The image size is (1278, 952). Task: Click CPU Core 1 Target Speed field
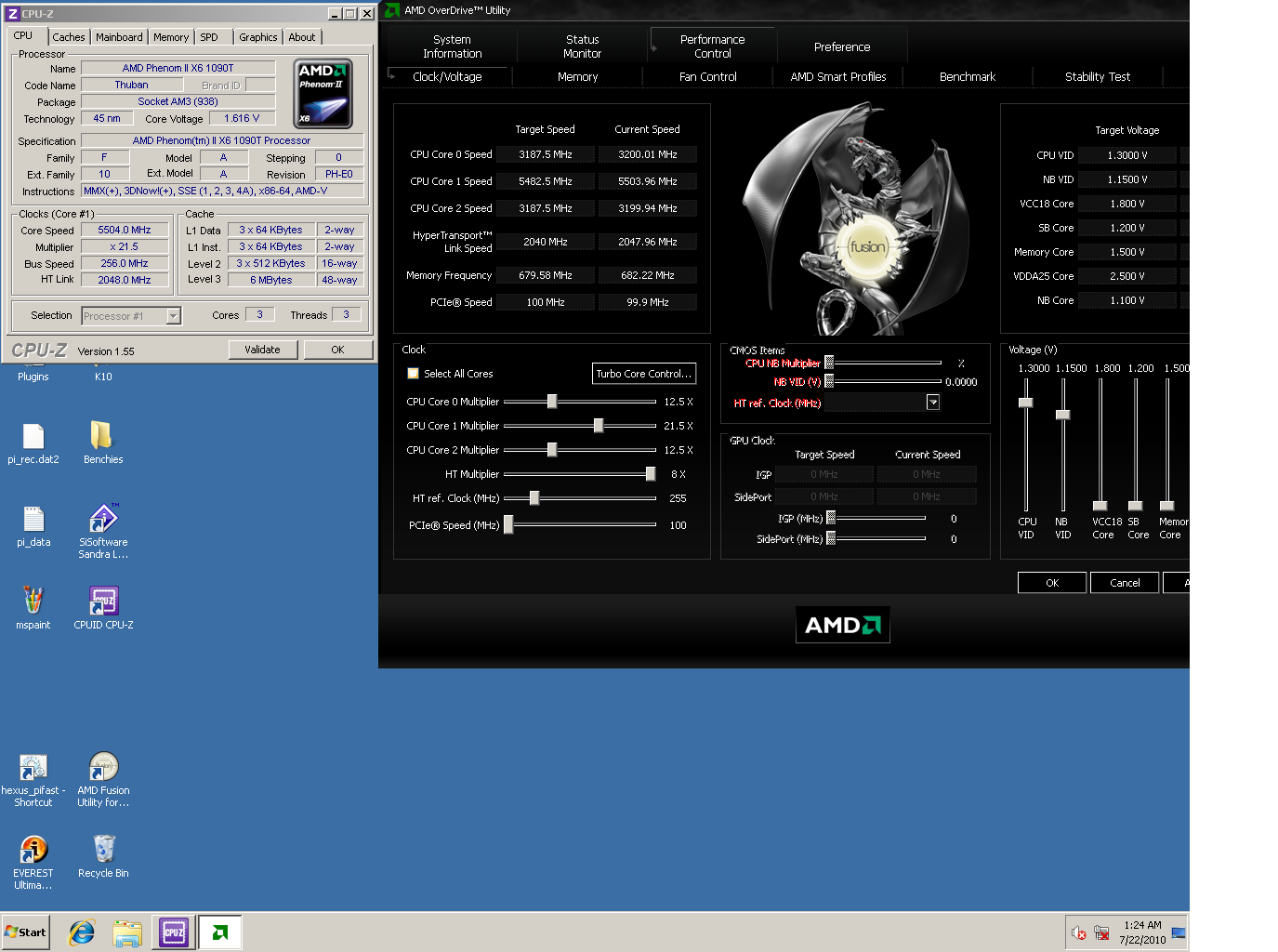coord(546,181)
